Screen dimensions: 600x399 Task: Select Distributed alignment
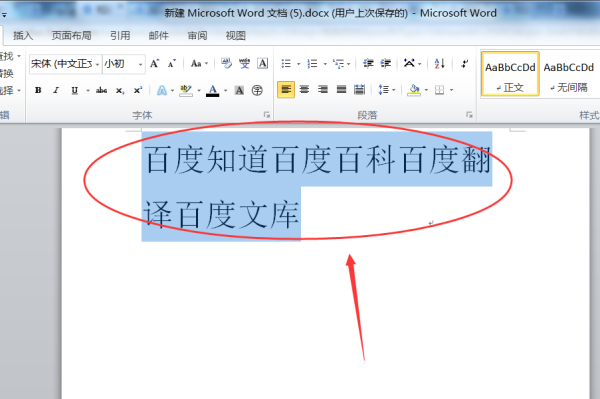[359, 90]
